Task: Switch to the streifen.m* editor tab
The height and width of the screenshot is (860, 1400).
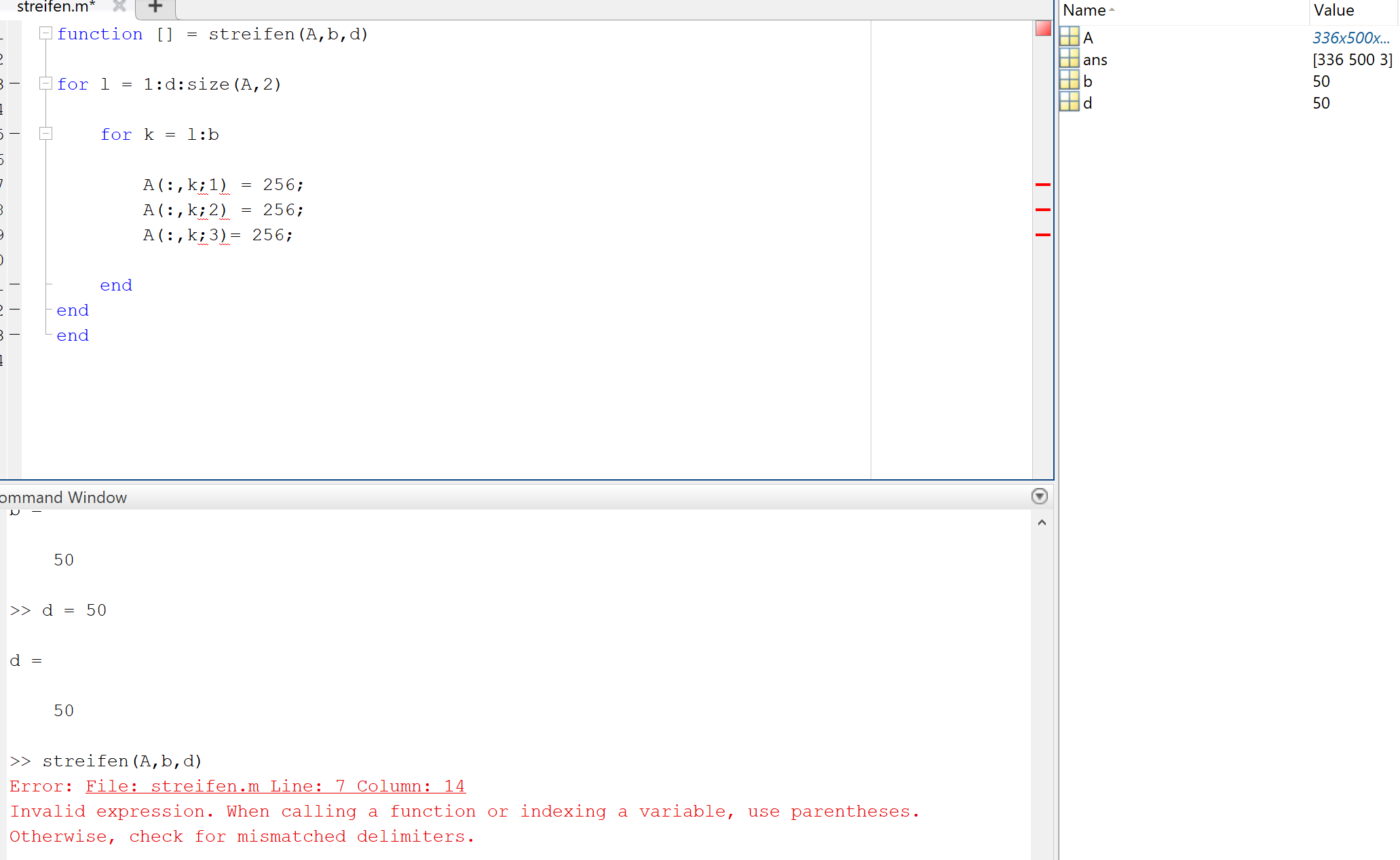Action: pyautogui.click(x=56, y=7)
